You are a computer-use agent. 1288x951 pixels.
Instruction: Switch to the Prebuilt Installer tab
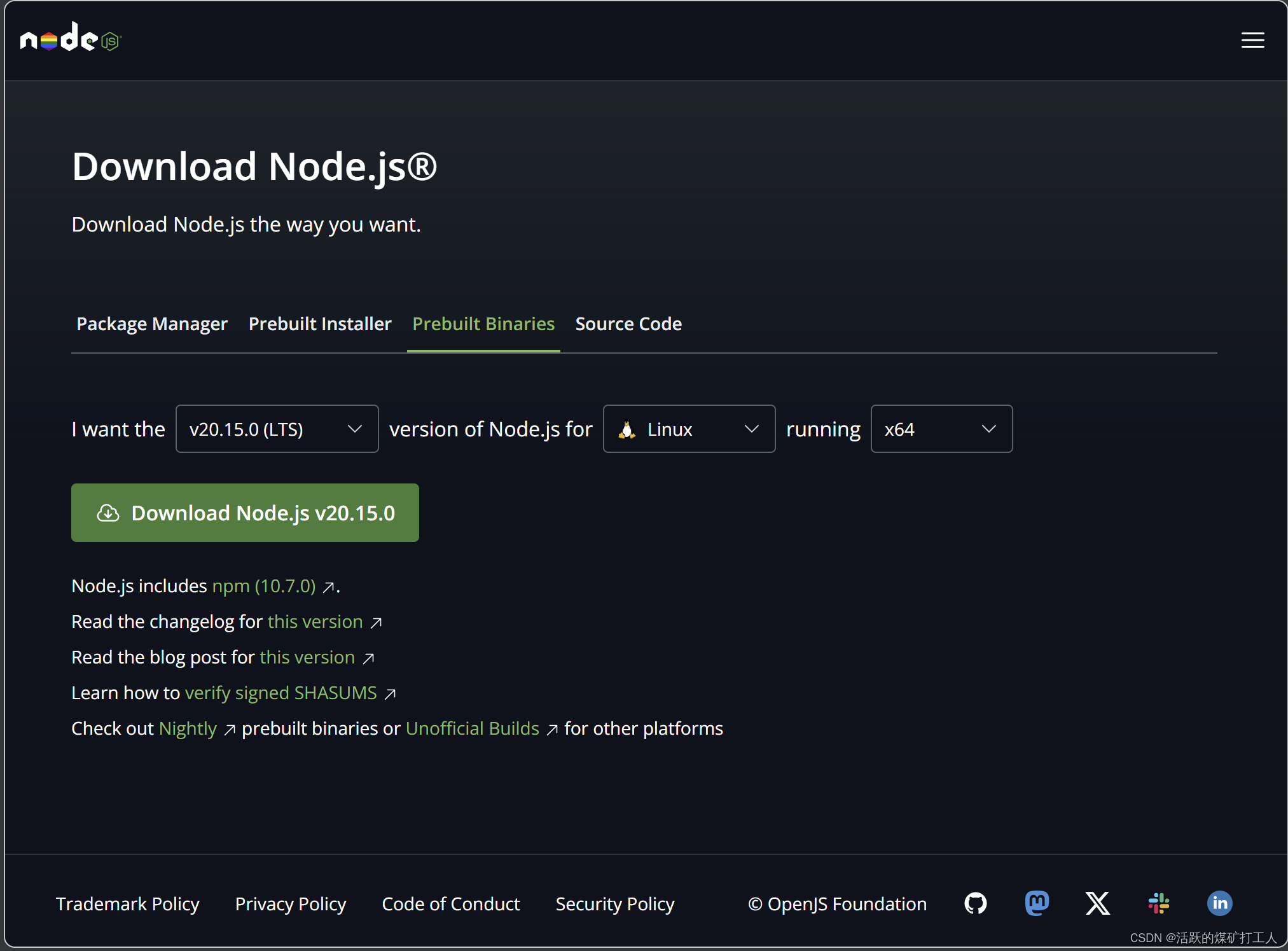[320, 324]
